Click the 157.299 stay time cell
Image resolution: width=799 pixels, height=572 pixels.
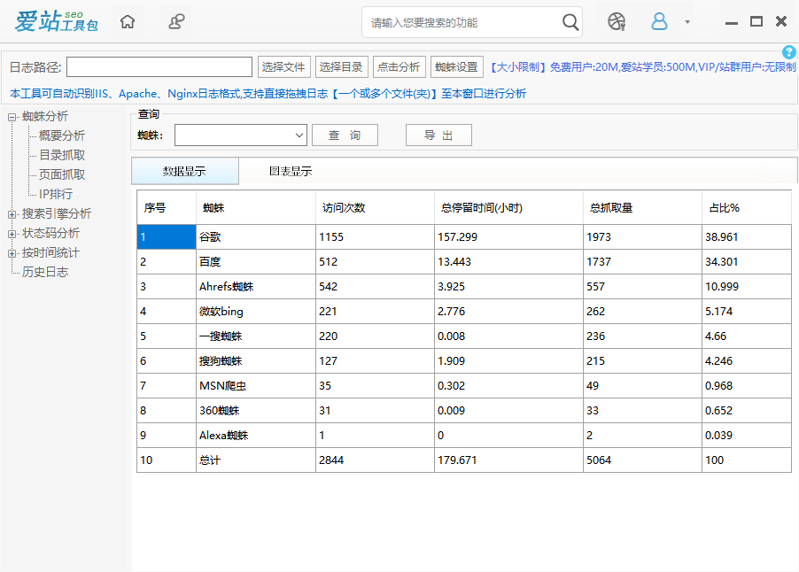click(509, 237)
